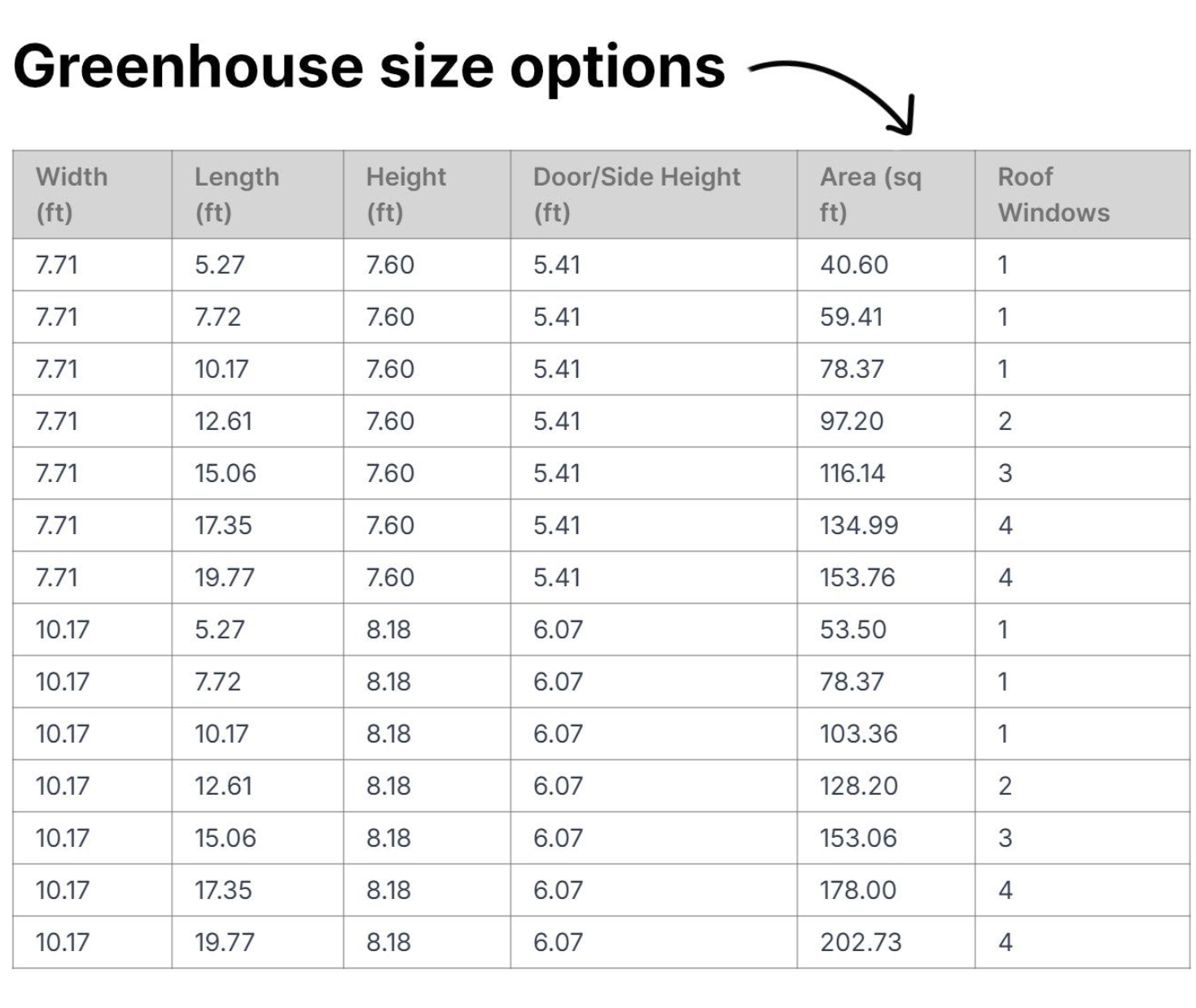Click the Door/Side Height (ft) header

click(x=637, y=194)
